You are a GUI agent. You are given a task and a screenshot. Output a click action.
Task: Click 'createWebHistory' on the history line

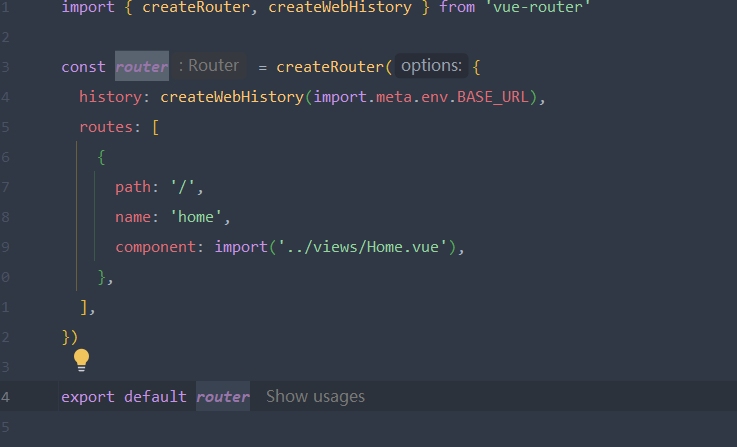tap(232, 97)
